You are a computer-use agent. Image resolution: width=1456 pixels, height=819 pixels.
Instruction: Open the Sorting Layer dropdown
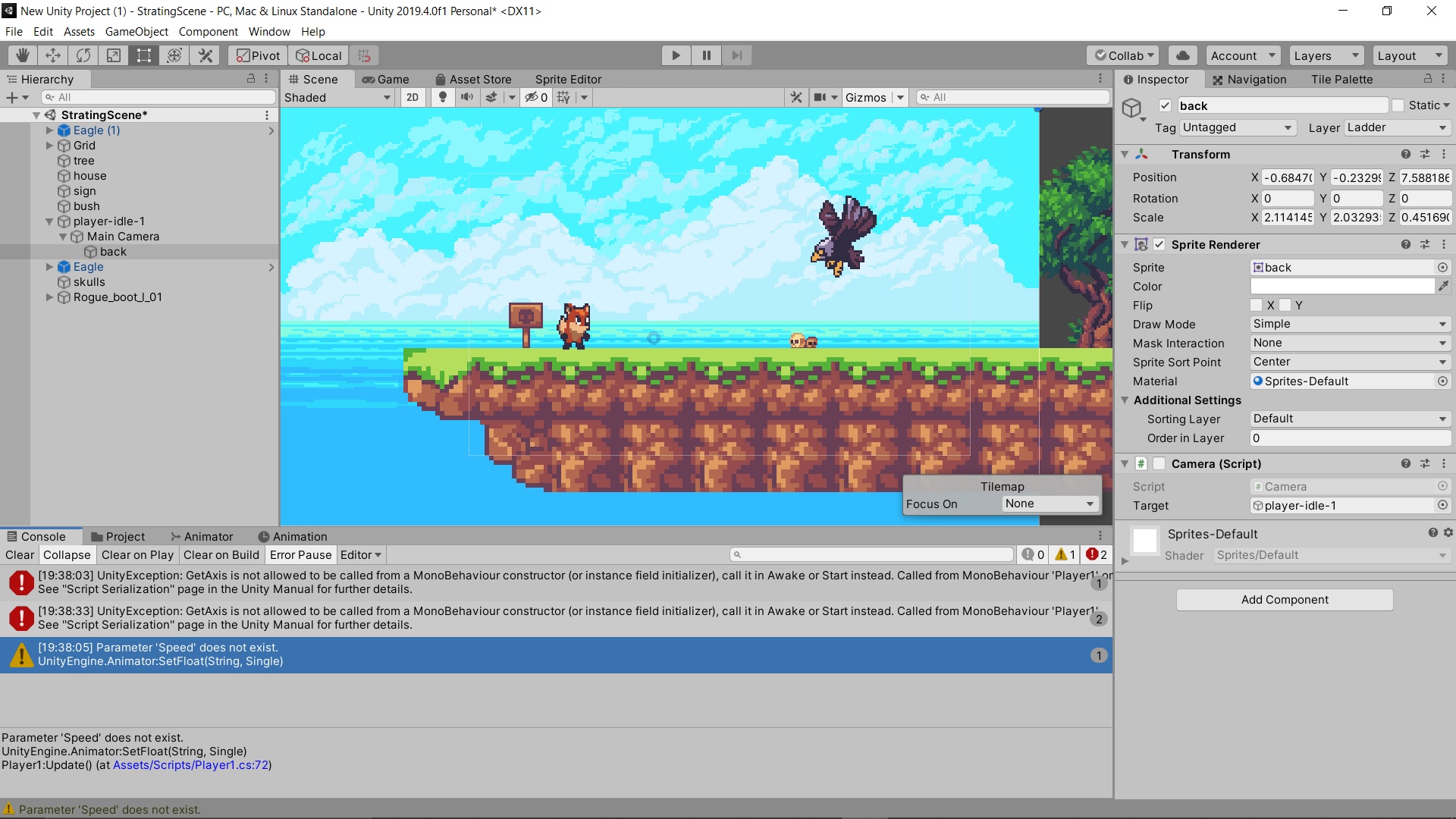[x=1350, y=419]
